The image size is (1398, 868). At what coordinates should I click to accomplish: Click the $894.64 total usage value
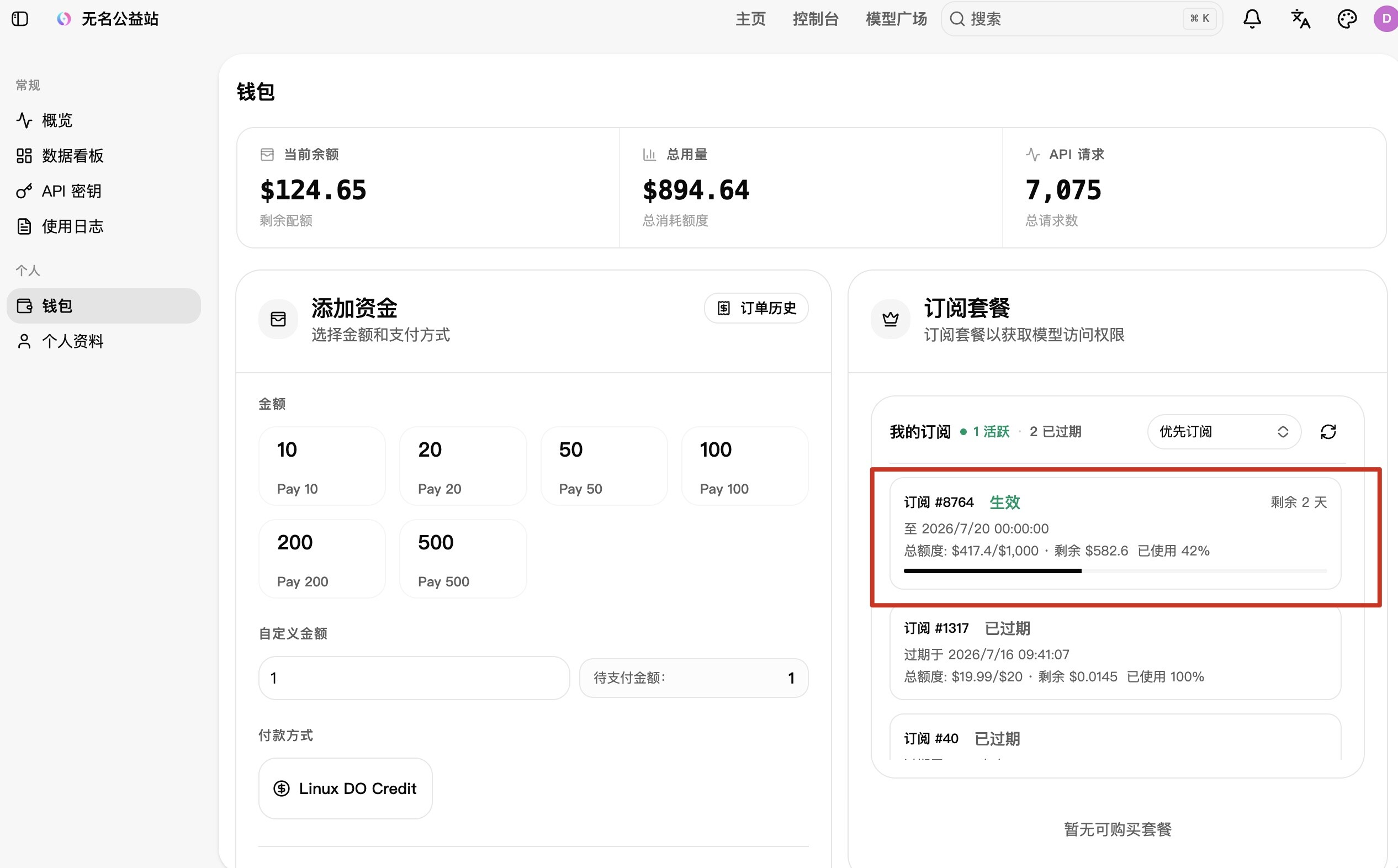[x=696, y=190]
